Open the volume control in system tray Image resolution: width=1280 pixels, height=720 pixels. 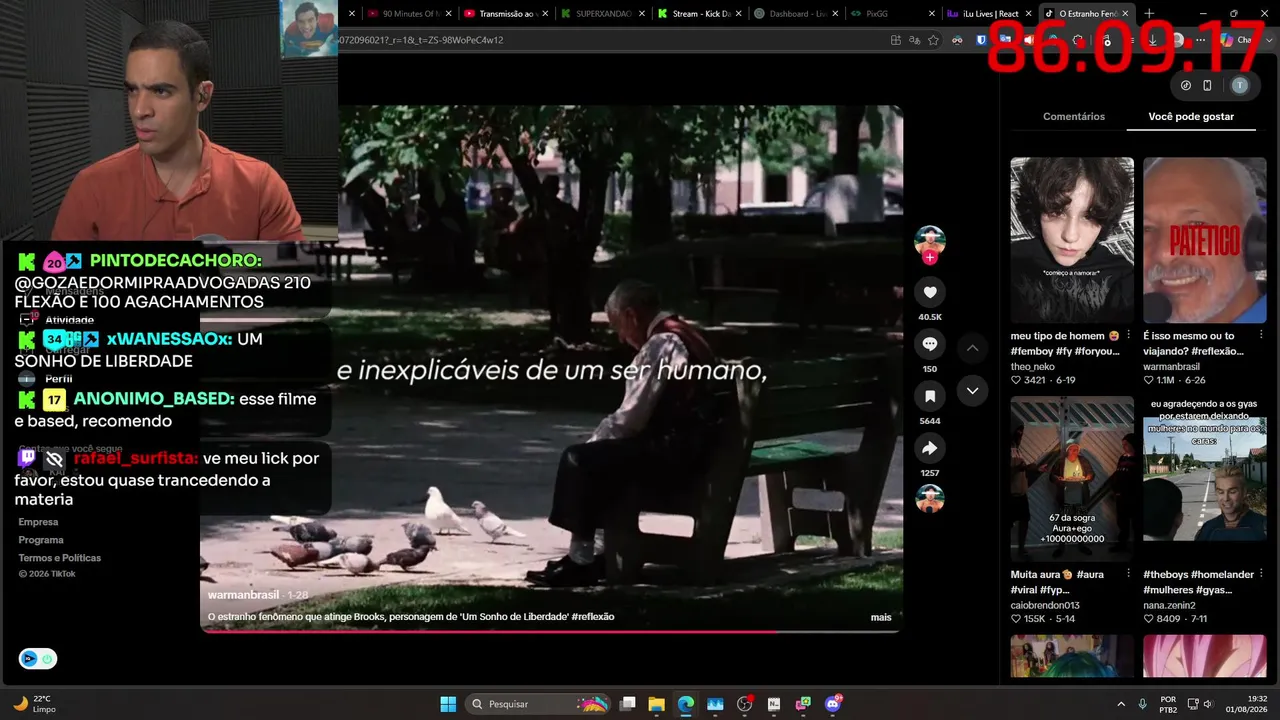[x=1207, y=704]
